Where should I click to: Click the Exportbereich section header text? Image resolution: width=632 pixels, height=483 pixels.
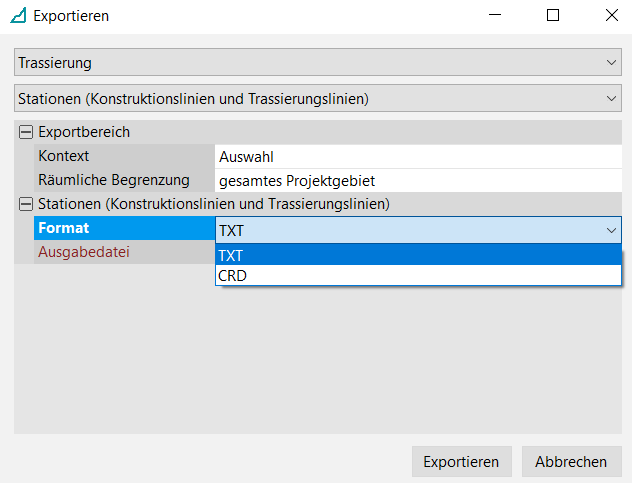click(x=84, y=132)
